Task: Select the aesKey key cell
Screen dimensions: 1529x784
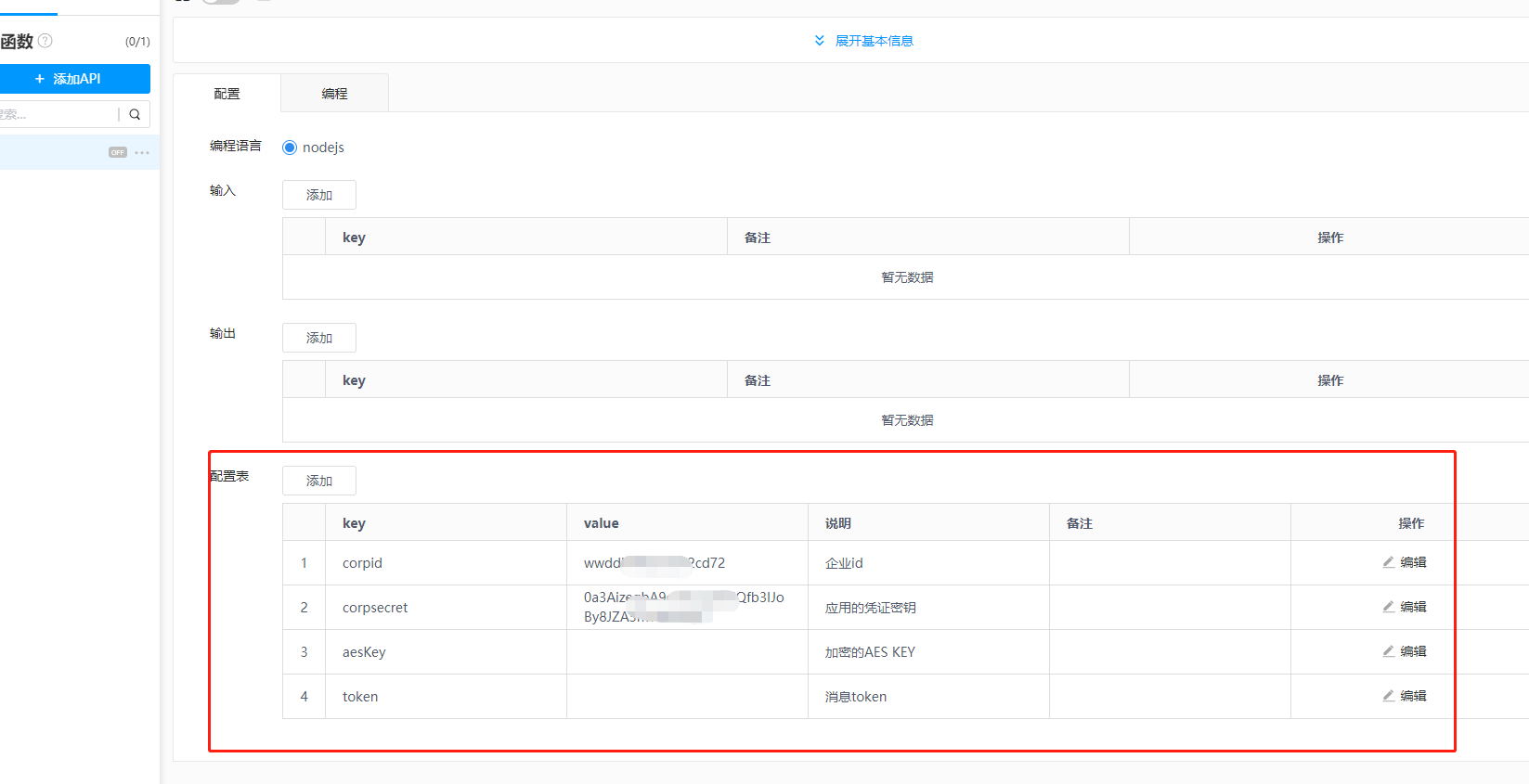Action: (446, 652)
